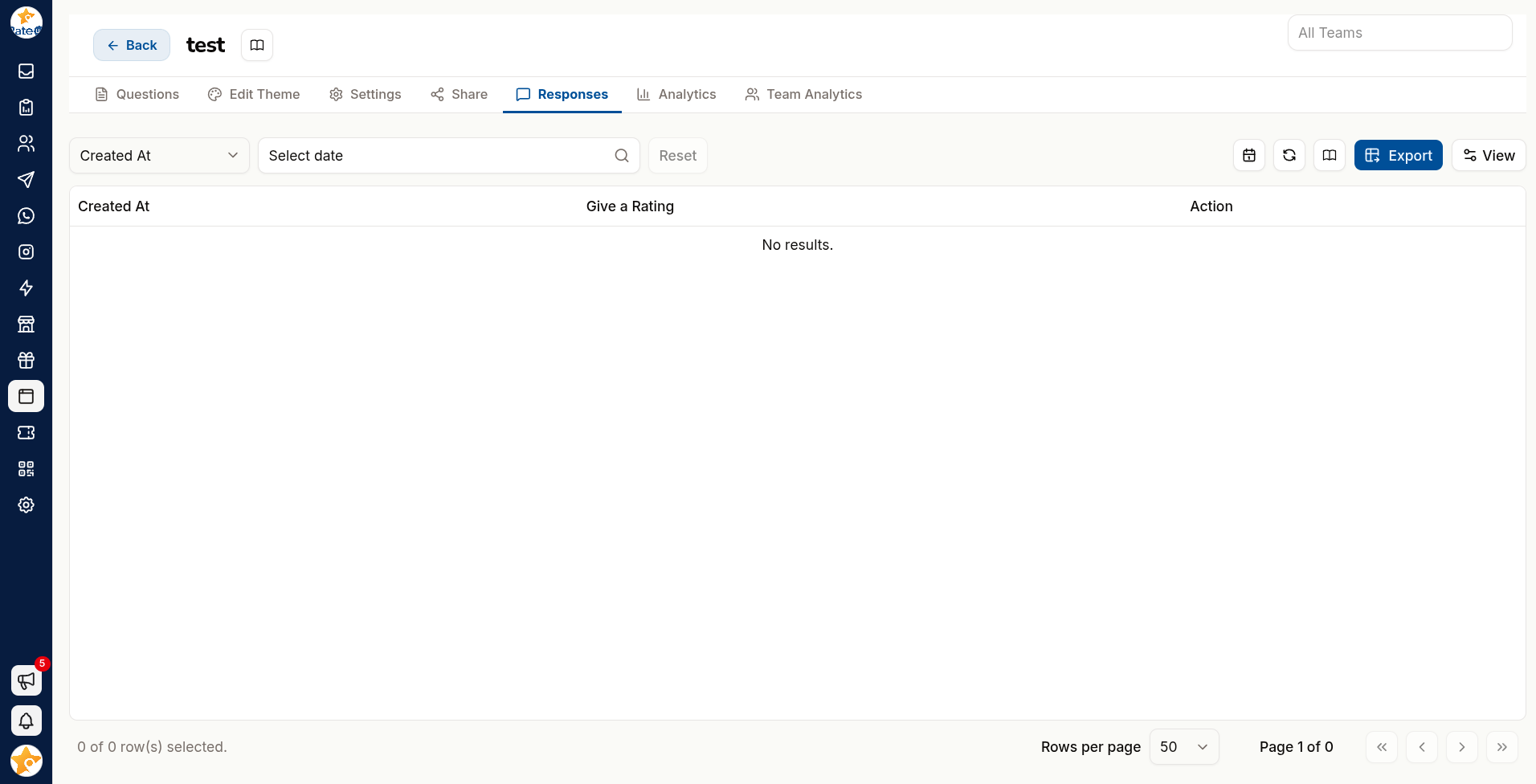Click the Created At column header
The height and width of the screenshot is (784, 1536).
(x=114, y=206)
